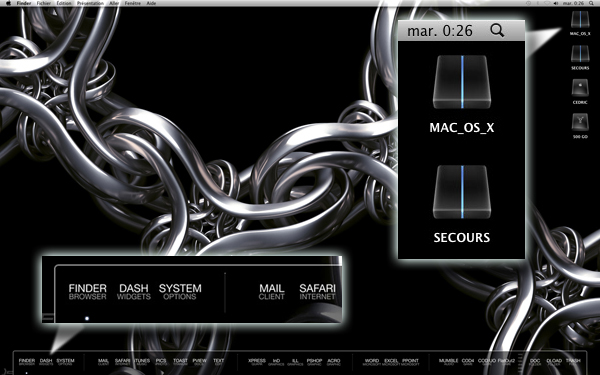Launch PSHOP graphic app from the dock

point(314,362)
